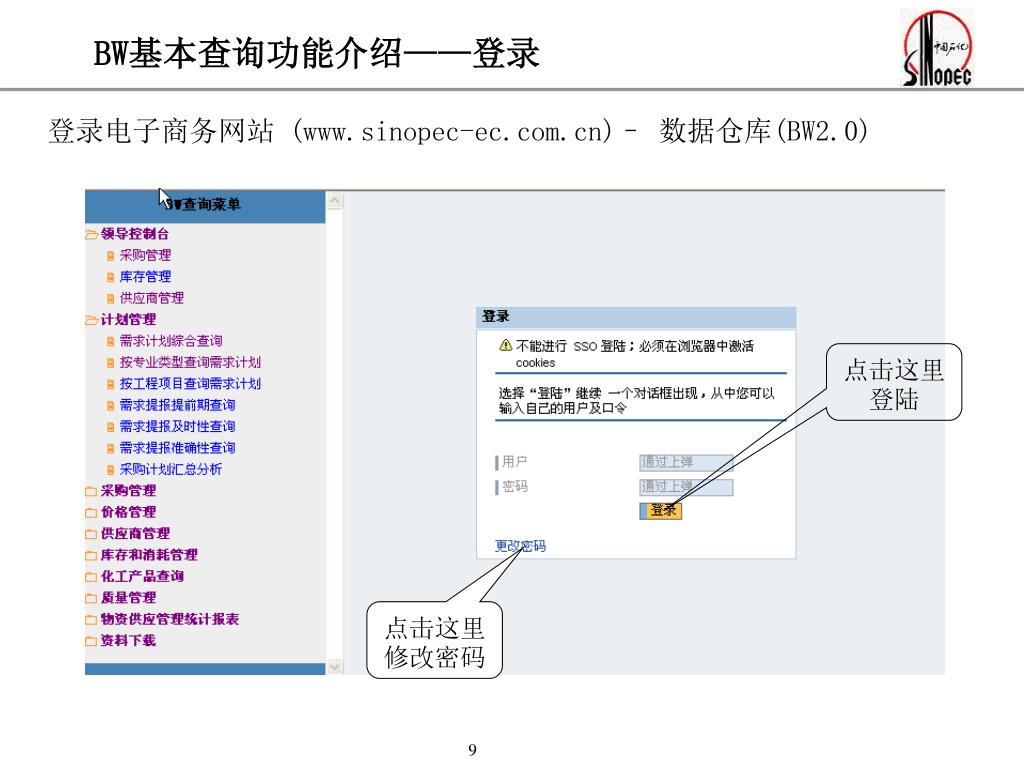
Task: Select the 库存和消耗管理 menu label
Action: coord(149,555)
